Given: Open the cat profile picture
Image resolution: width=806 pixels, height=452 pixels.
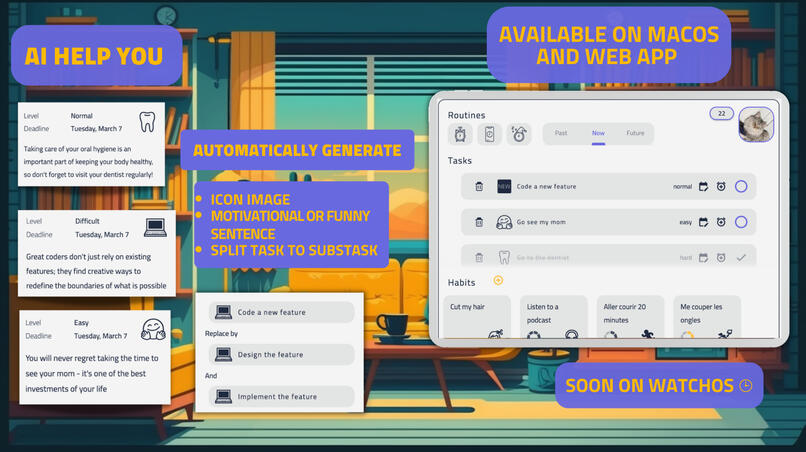Looking at the screenshot, I should [755, 125].
